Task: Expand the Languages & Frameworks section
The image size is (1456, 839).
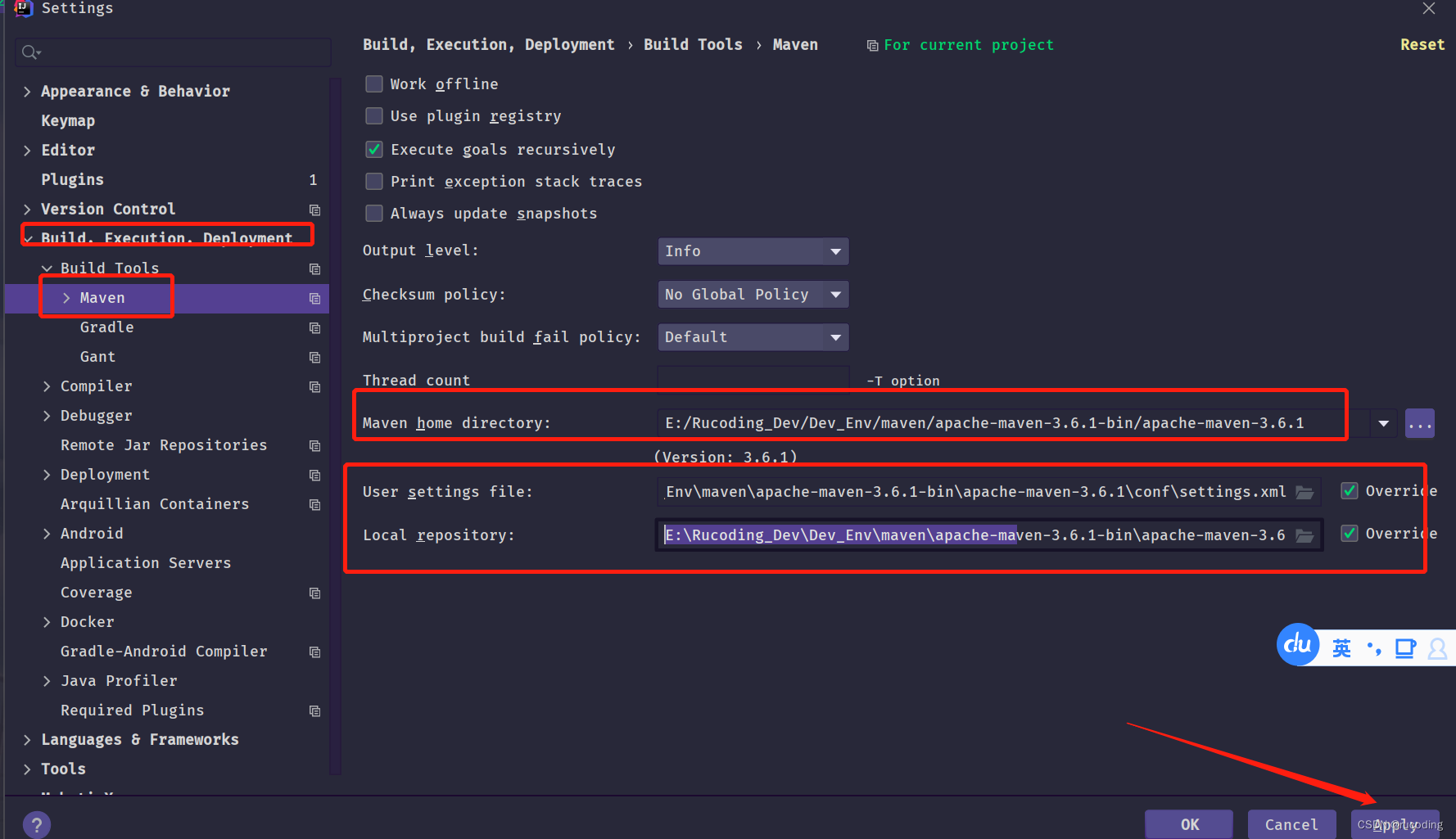Action: click(x=27, y=740)
